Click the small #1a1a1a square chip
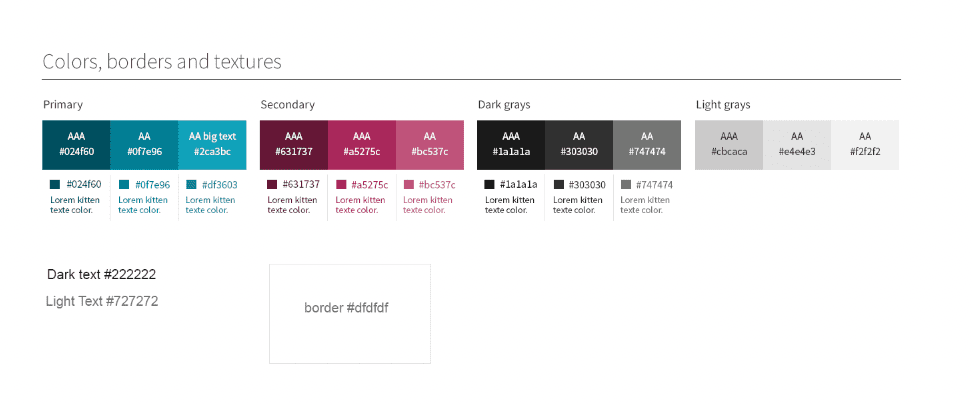This screenshot has height=404, width=972. [x=490, y=185]
